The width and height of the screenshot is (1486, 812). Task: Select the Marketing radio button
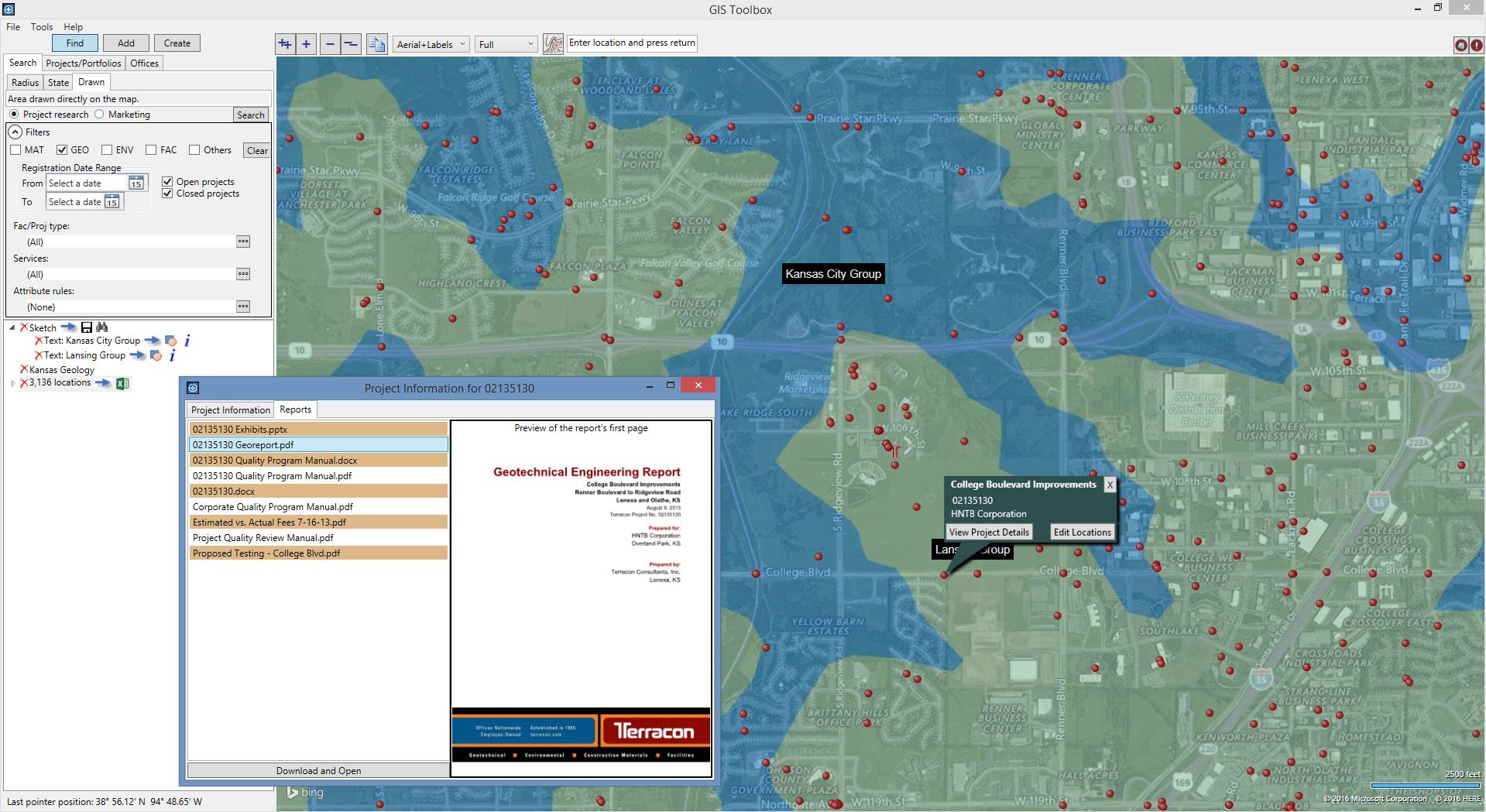[x=99, y=115]
